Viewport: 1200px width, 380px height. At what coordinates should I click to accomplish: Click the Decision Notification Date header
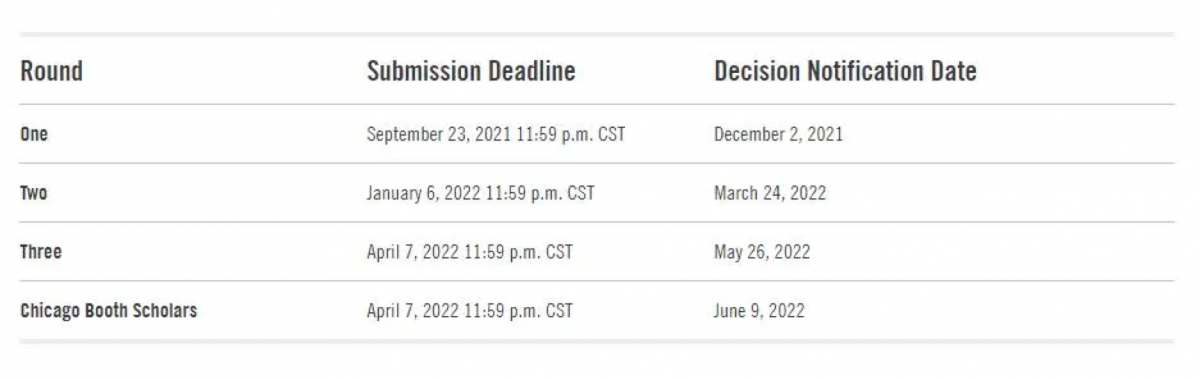[845, 71]
